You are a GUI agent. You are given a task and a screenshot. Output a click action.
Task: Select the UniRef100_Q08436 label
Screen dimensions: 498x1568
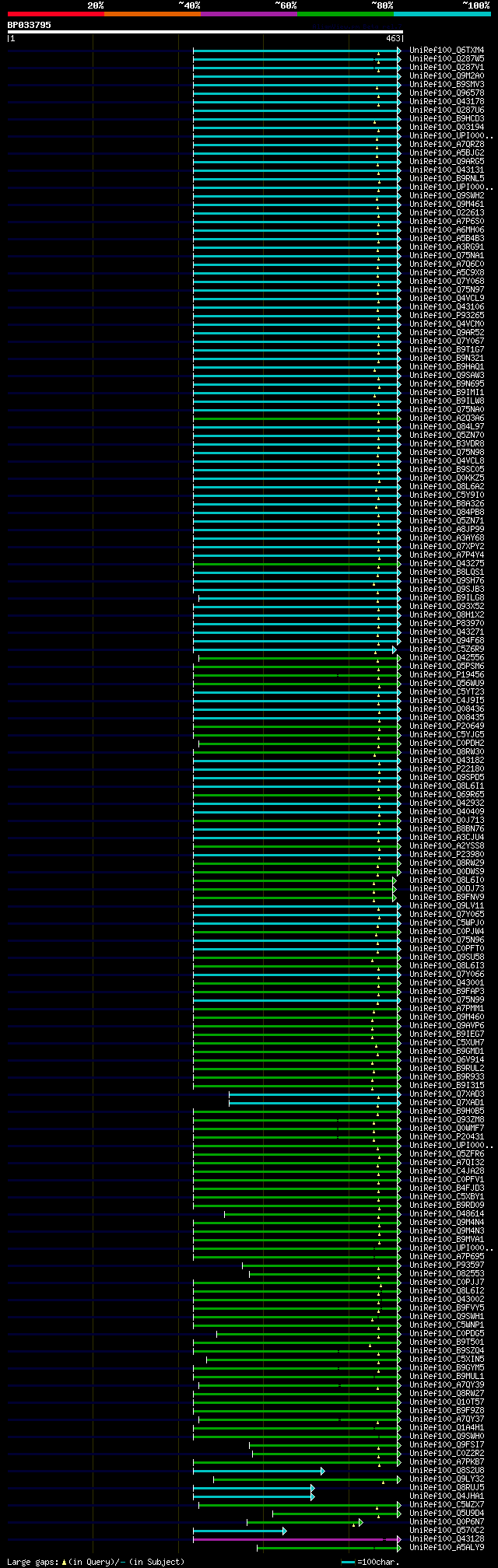click(447, 709)
